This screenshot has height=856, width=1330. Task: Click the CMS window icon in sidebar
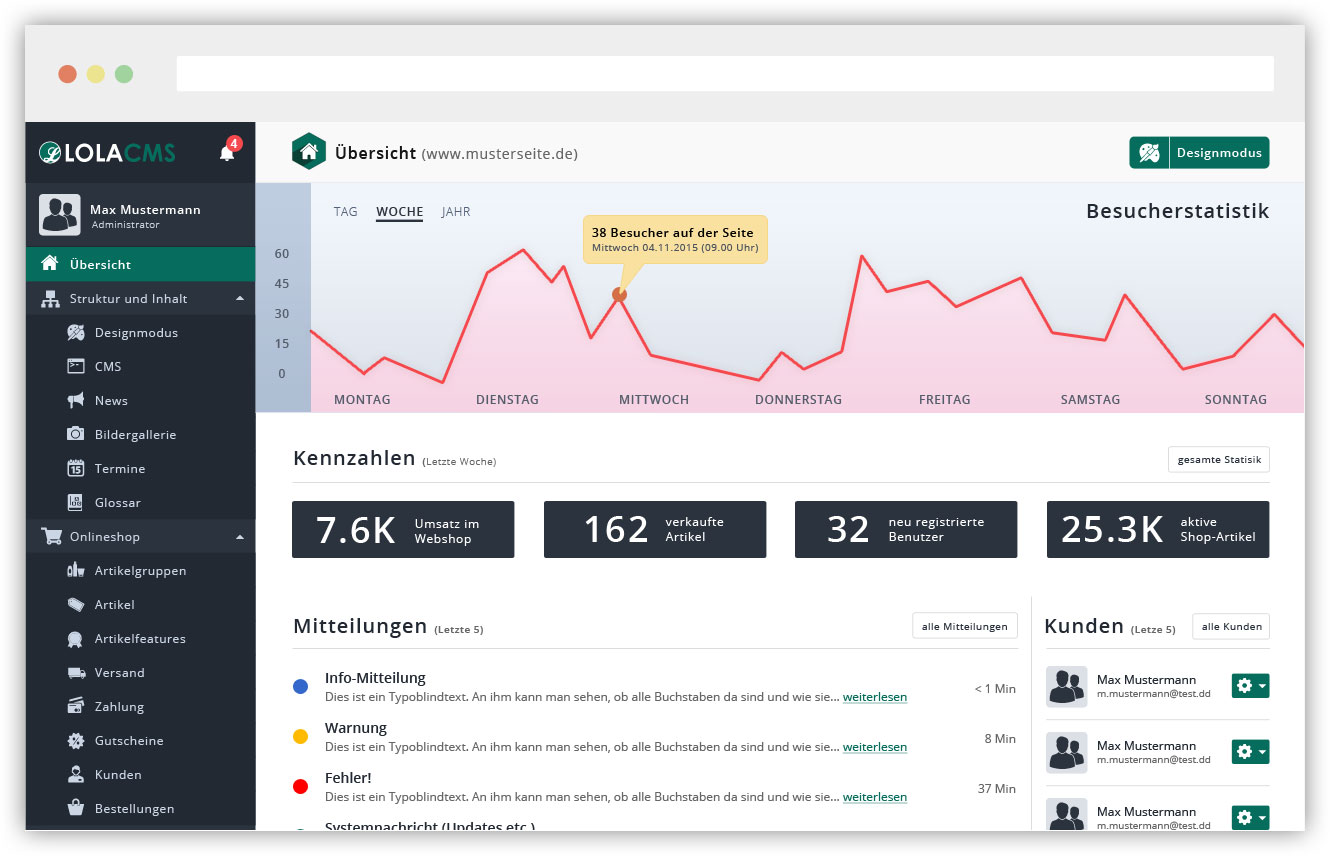pos(76,366)
